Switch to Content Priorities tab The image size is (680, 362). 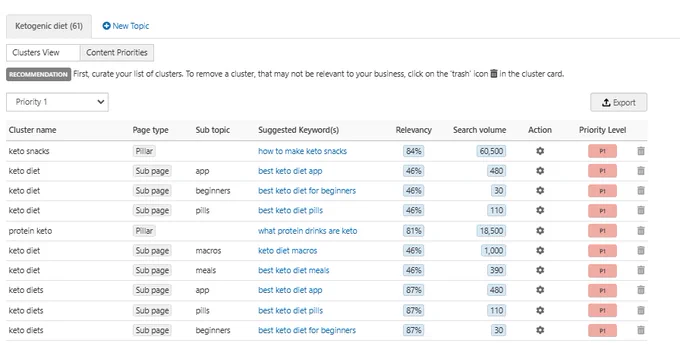tap(117, 52)
